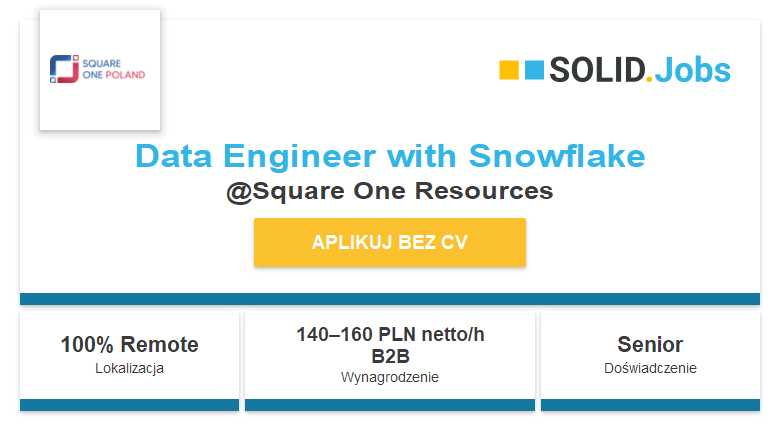Click the blue square in SOLID.Jobs logo
The height and width of the screenshot is (431, 780).
click(x=534, y=70)
